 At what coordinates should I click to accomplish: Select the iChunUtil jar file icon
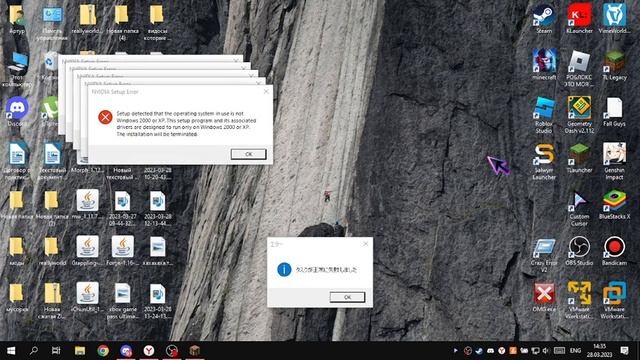click(87, 298)
